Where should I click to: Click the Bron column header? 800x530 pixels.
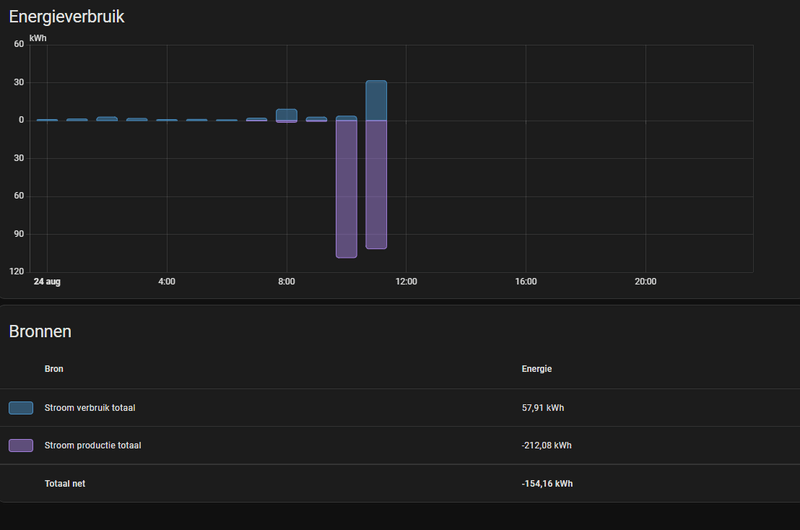[x=54, y=369]
